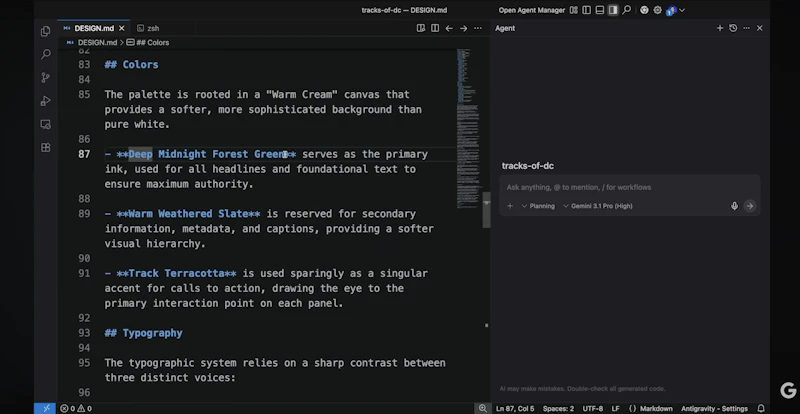Click line number 87 in gutter
The width and height of the screenshot is (800, 414).
coord(84,154)
